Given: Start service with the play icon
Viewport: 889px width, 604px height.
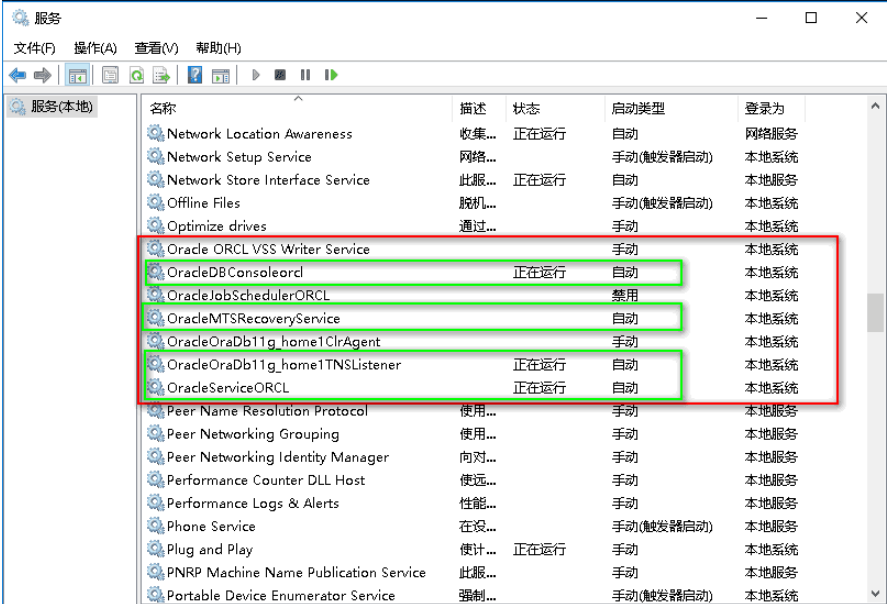Looking at the screenshot, I should tap(256, 75).
